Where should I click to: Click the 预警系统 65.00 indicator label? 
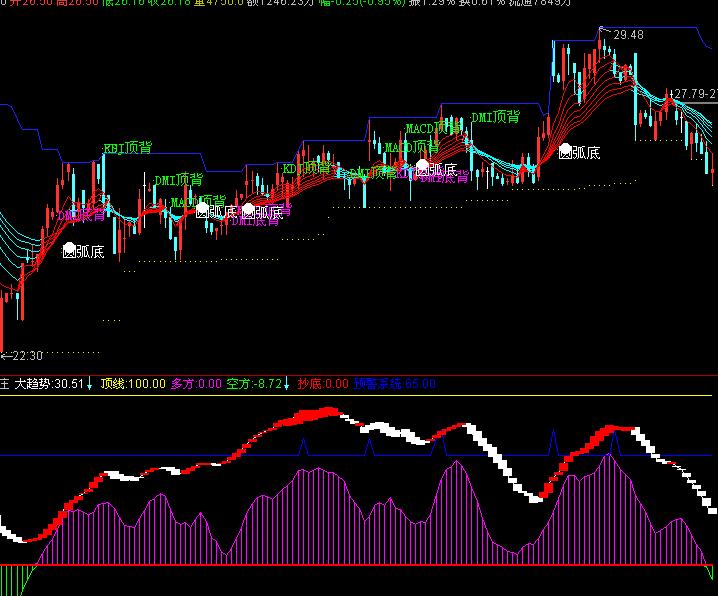[x=394, y=384]
